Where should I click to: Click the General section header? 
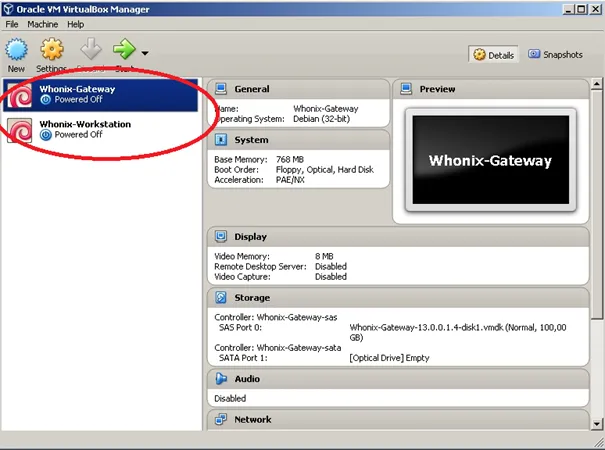click(x=298, y=89)
